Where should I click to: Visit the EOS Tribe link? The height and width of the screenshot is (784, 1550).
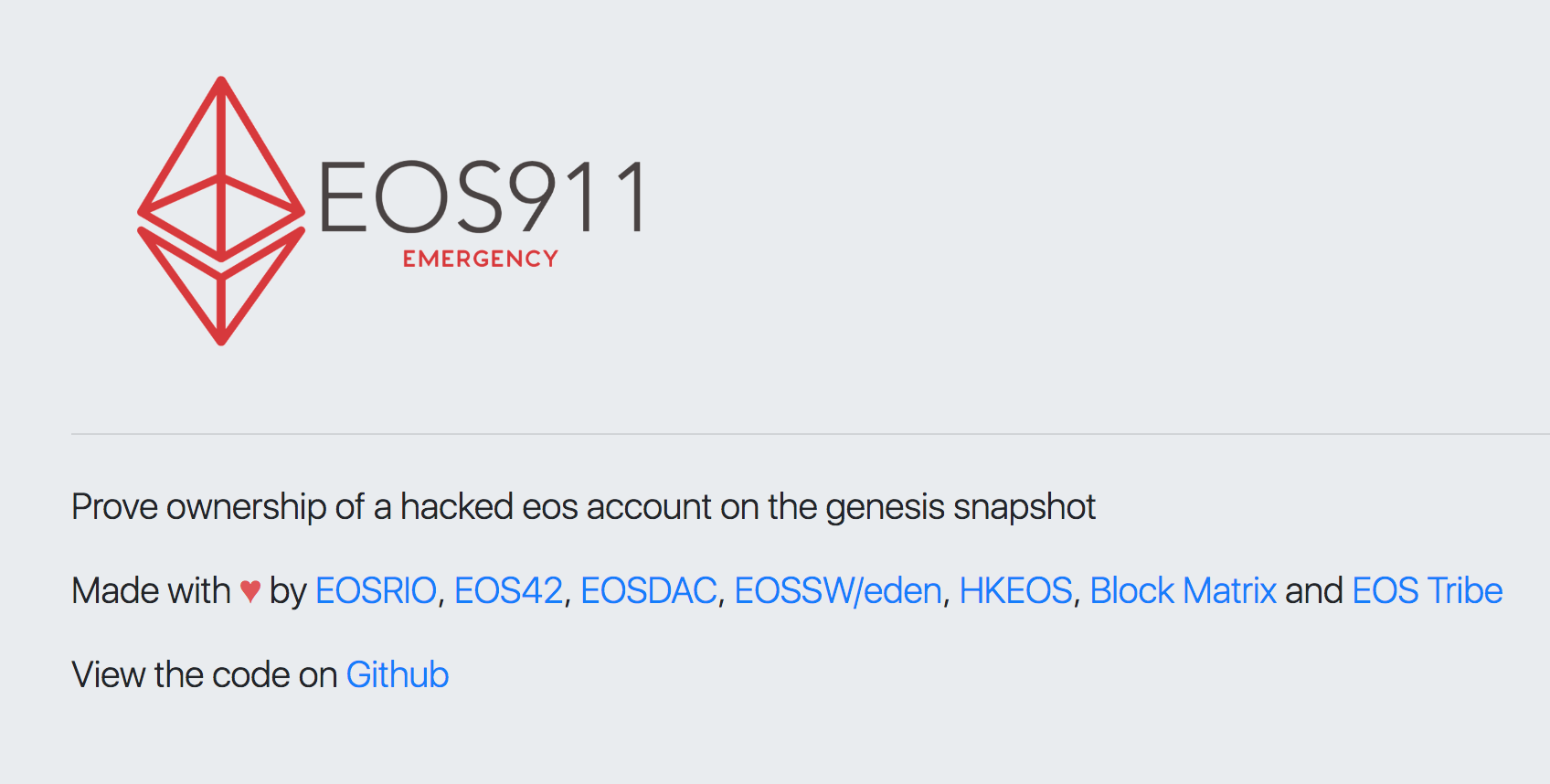1427,591
